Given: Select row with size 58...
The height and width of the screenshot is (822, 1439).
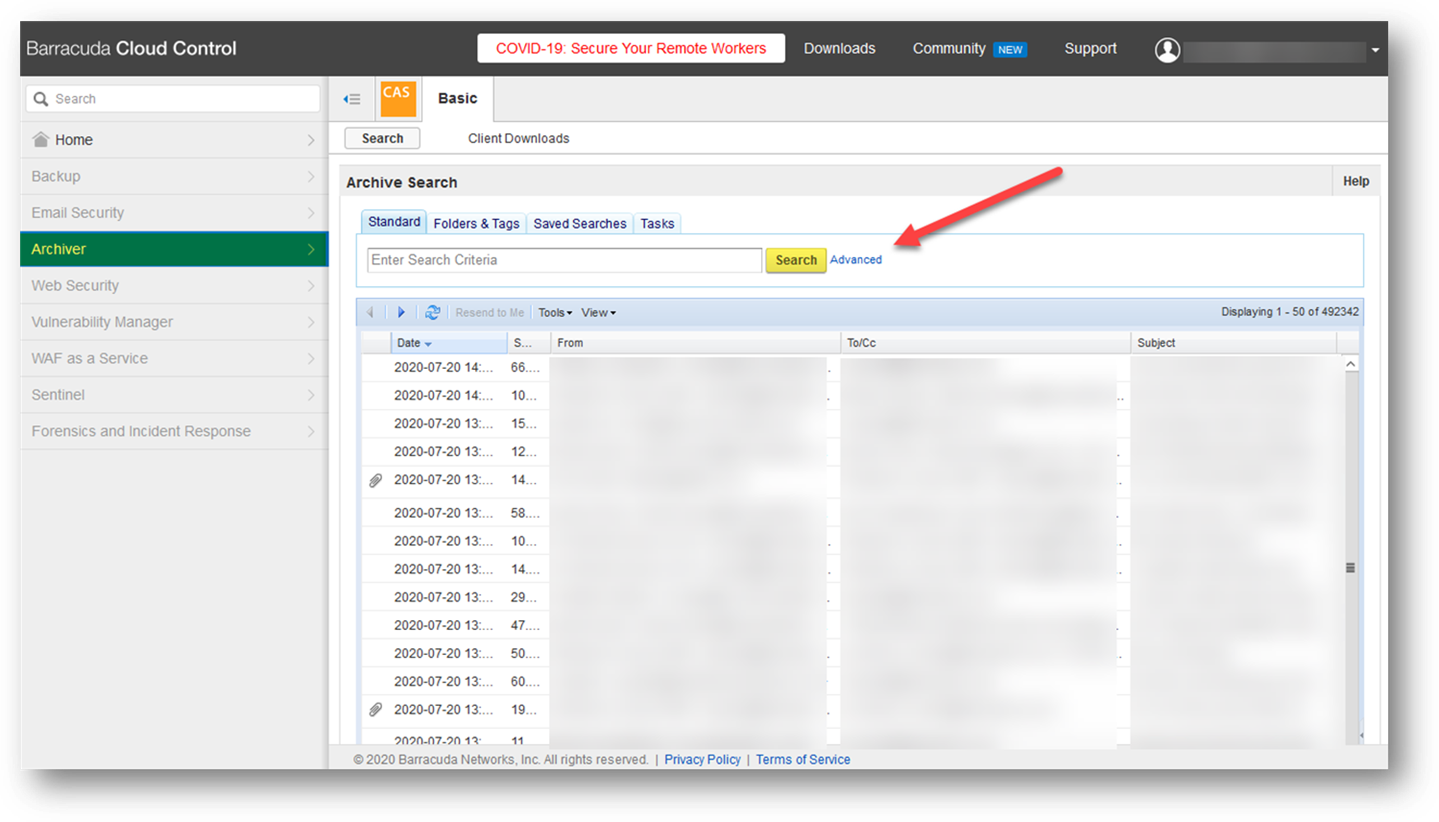Looking at the screenshot, I should coord(852,513).
